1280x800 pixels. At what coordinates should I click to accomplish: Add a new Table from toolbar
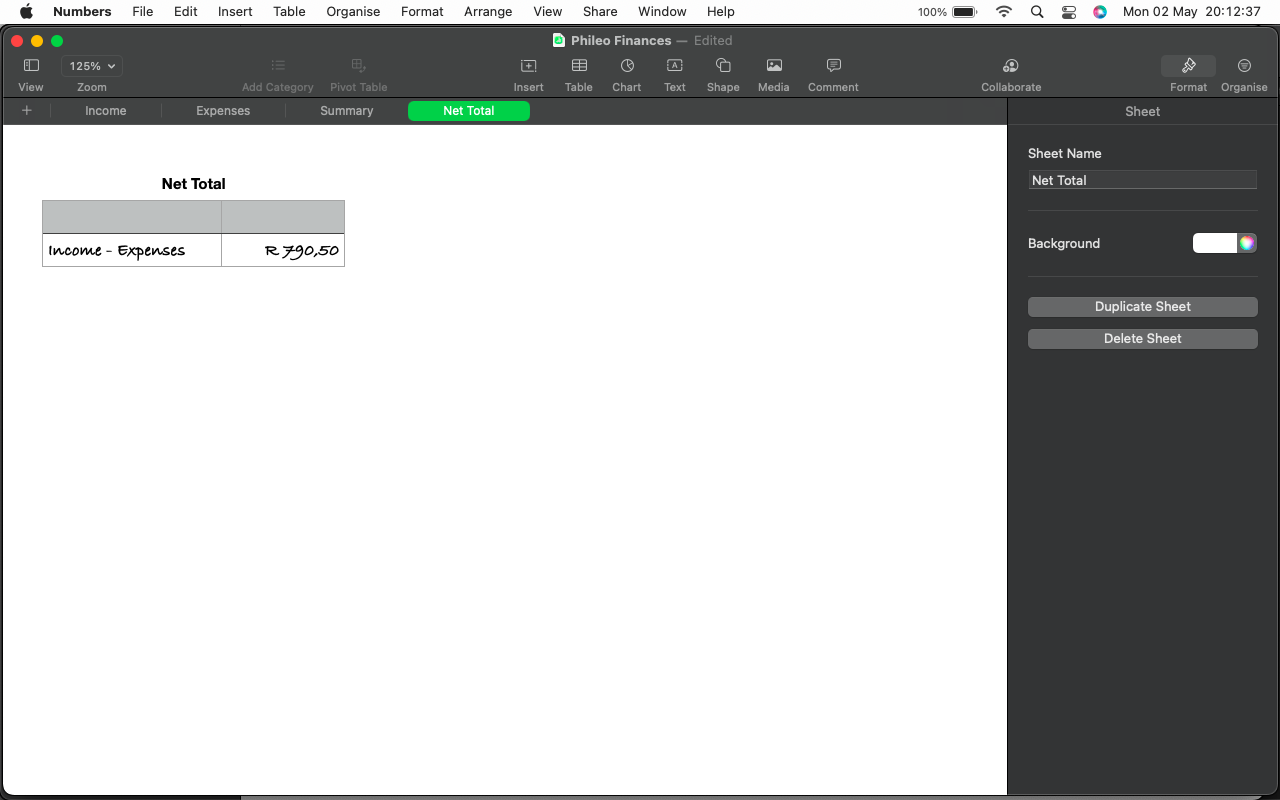coord(579,66)
